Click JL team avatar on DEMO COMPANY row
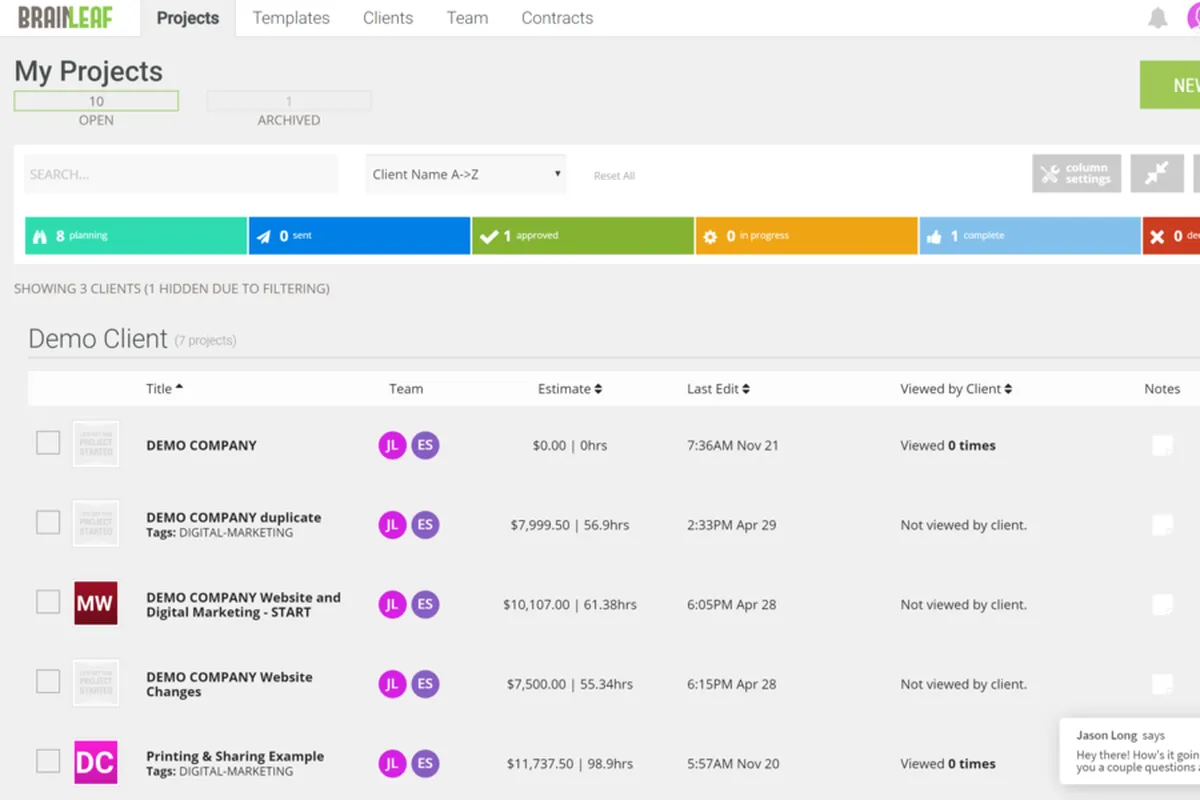Image resolution: width=1200 pixels, height=800 pixels. pyautogui.click(x=392, y=446)
